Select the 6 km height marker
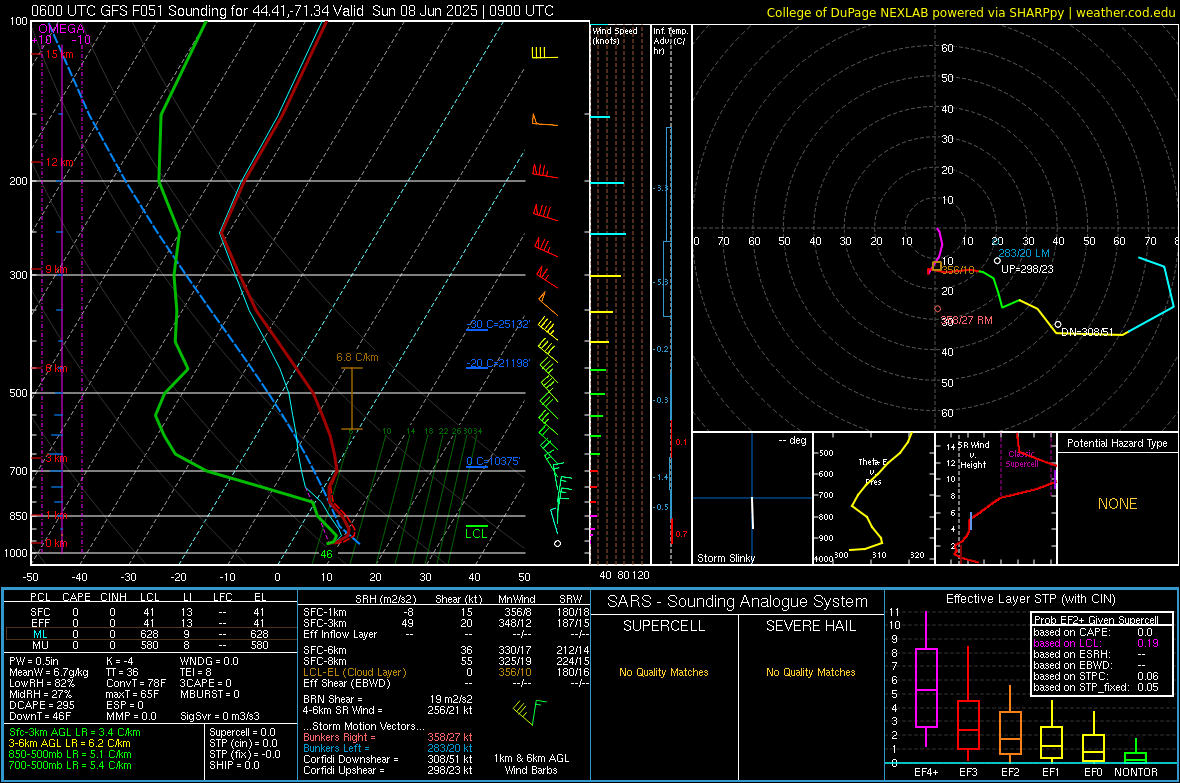Viewport: 1180px width, 783px height. [x=56, y=368]
